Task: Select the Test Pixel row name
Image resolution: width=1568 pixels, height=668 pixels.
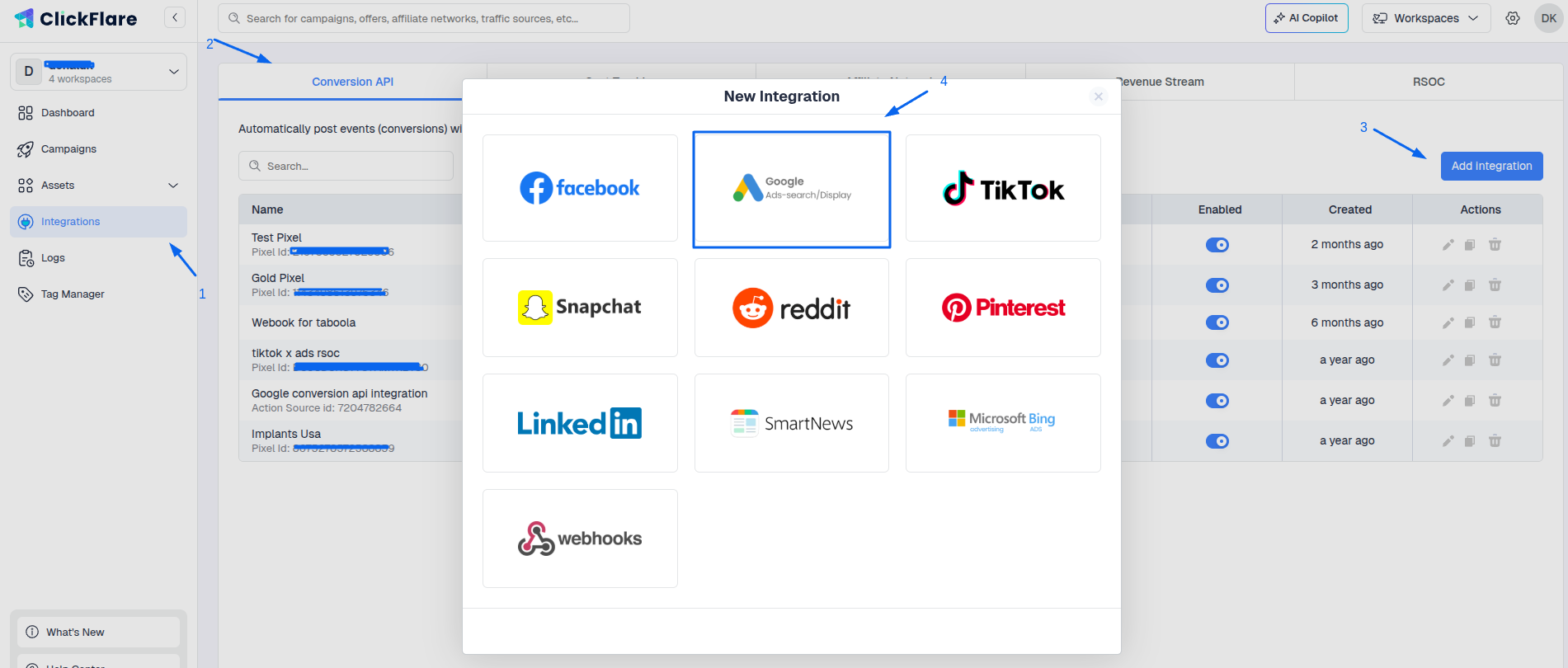Action: coord(276,238)
